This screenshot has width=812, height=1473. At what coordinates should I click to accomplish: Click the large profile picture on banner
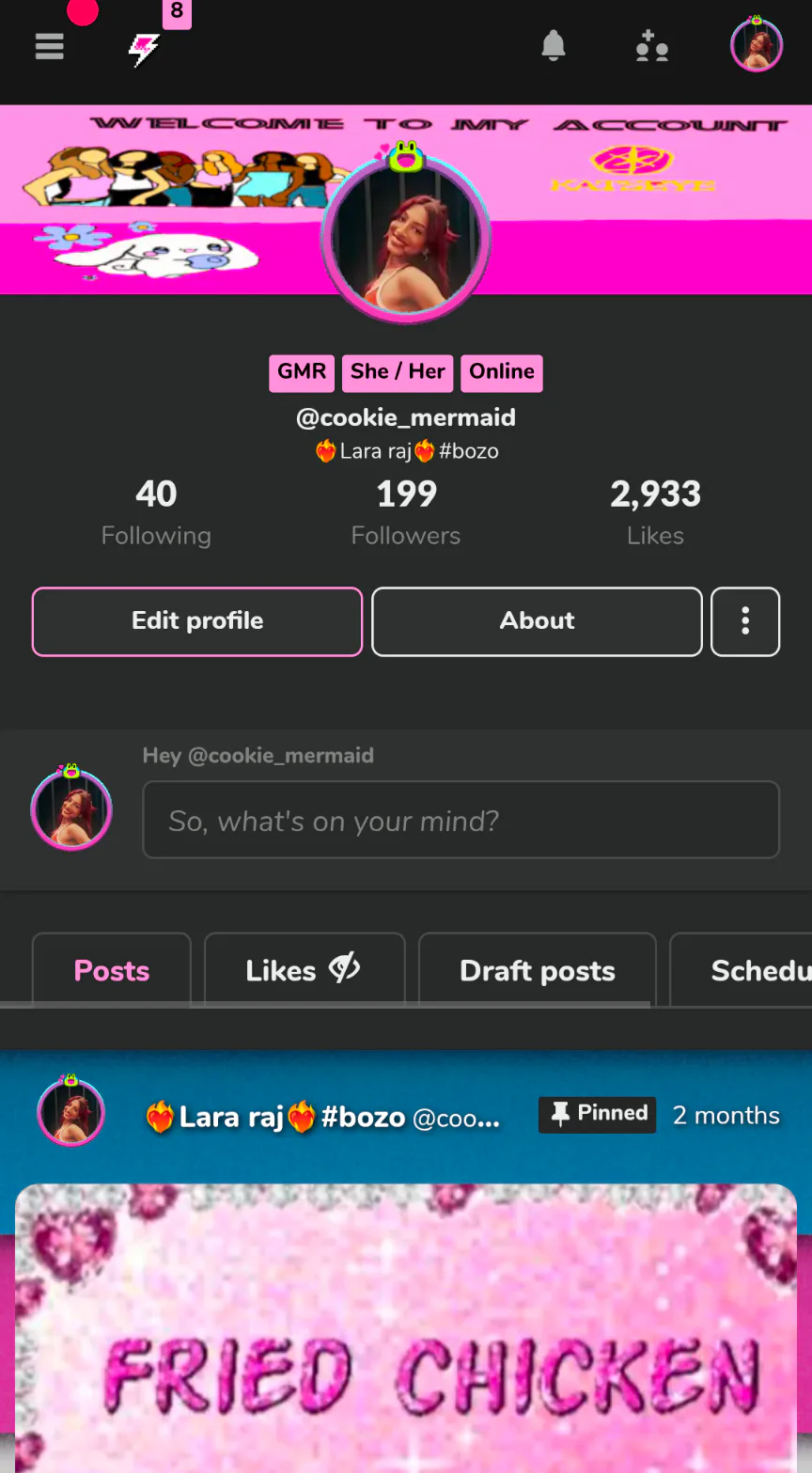406,239
